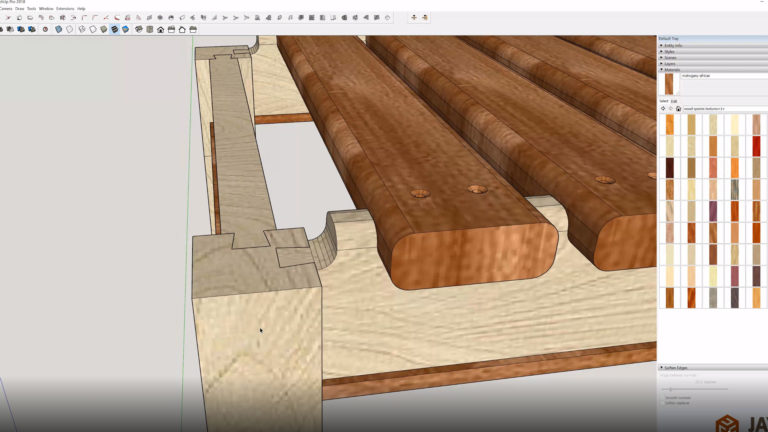Switch to the materials Edit tab
The height and width of the screenshot is (432, 768).
click(x=674, y=101)
